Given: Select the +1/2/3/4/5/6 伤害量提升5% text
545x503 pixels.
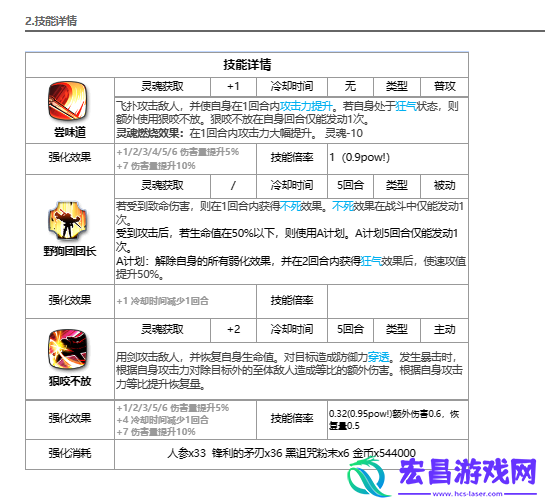Looking at the screenshot, I should [178, 152].
